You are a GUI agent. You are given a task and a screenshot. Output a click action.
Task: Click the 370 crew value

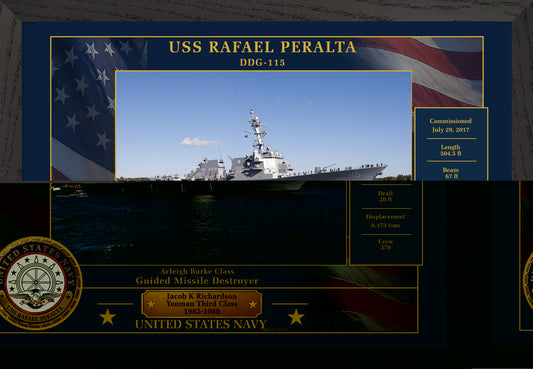(385, 247)
